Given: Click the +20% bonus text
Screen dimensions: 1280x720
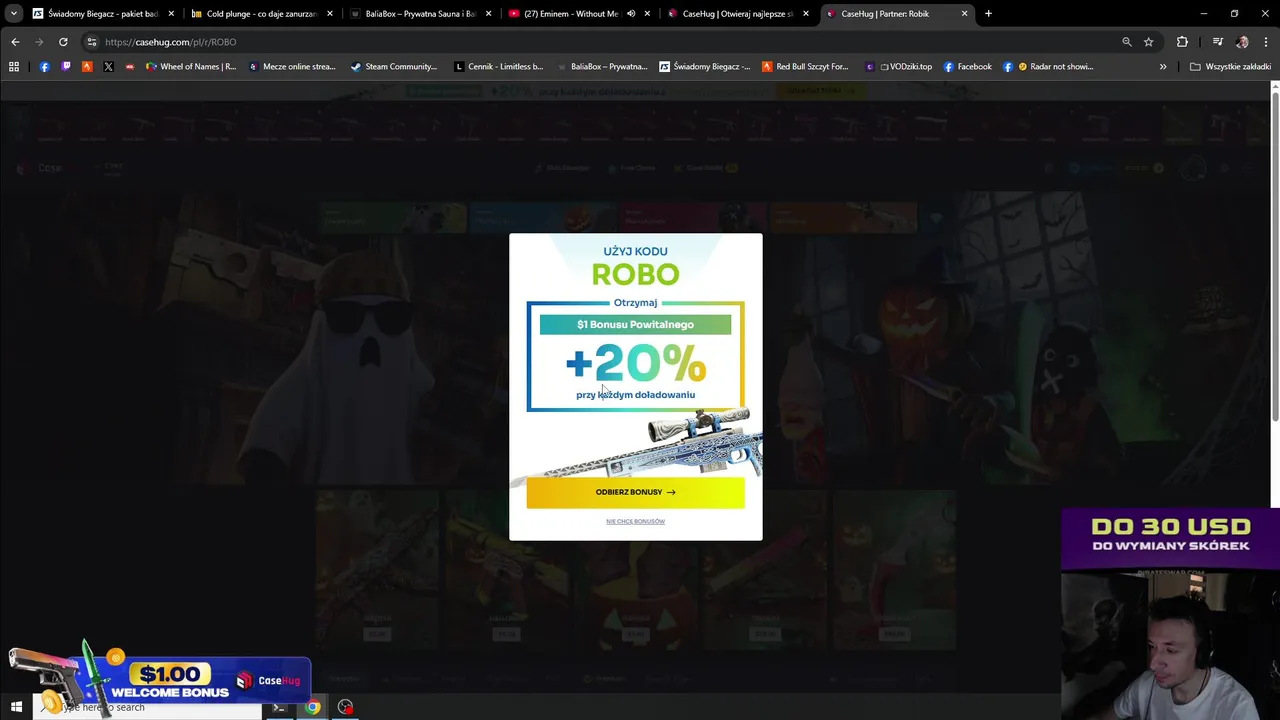Looking at the screenshot, I should click(x=636, y=363).
